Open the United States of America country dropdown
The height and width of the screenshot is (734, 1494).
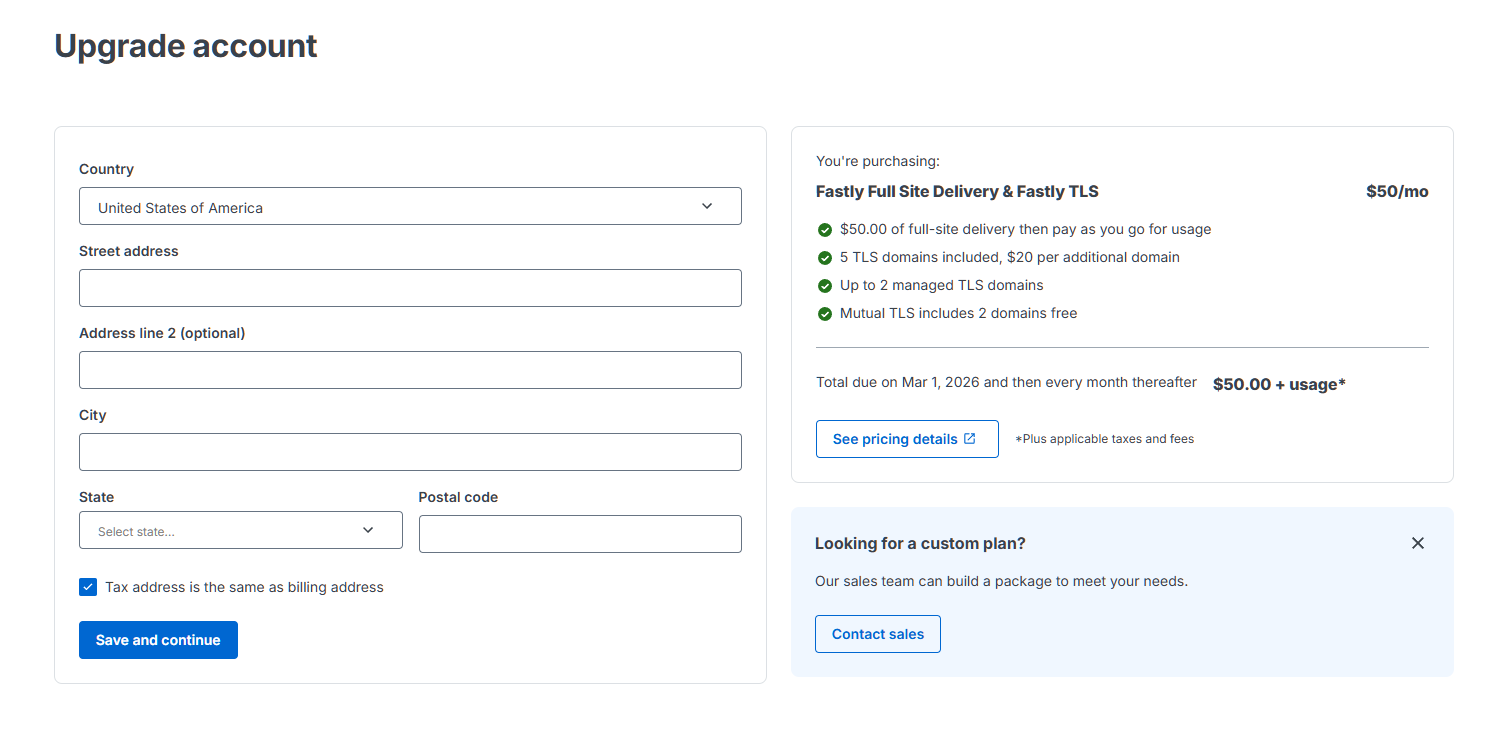click(410, 207)
